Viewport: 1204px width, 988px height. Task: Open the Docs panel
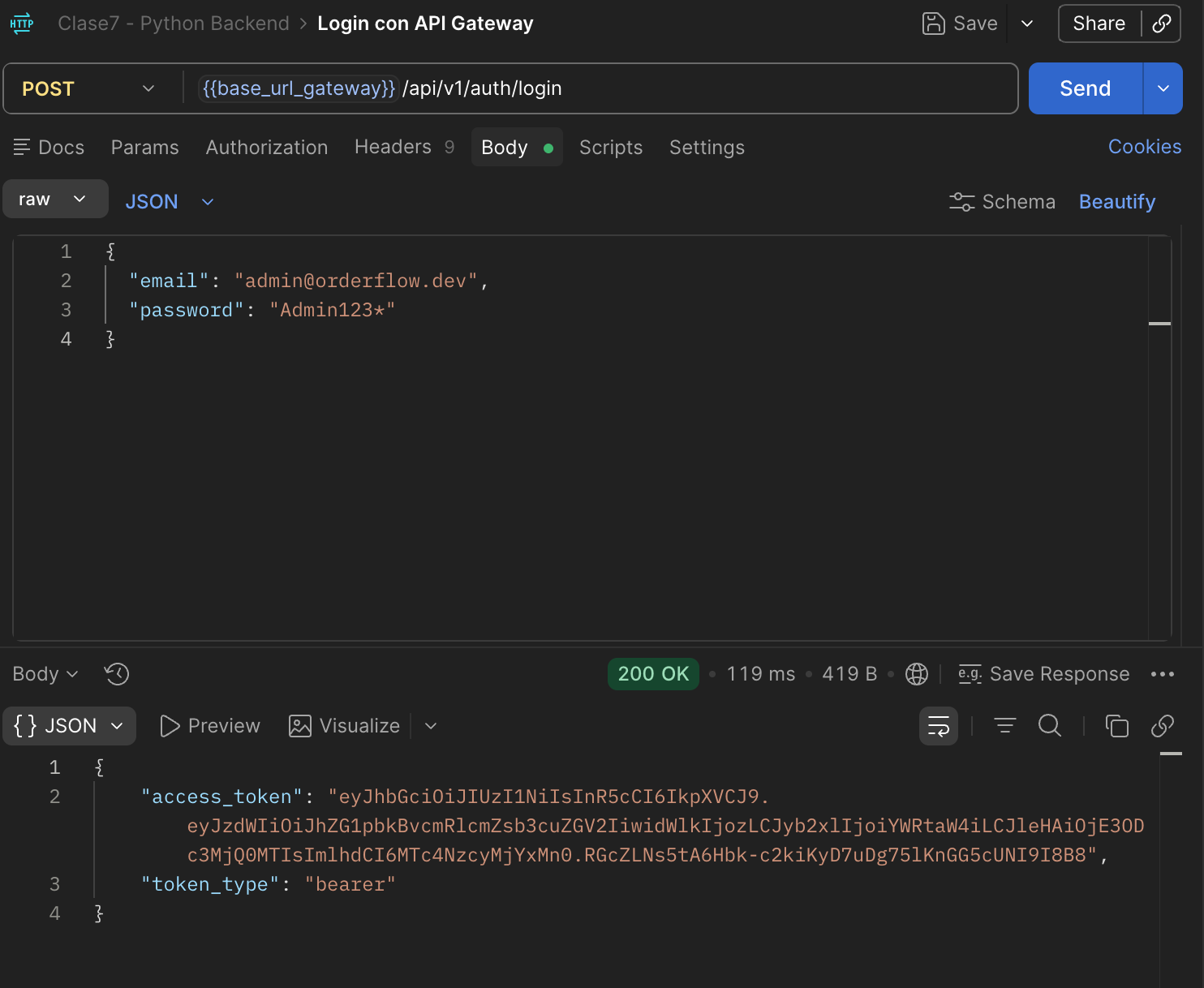click(x=49, y=148)
